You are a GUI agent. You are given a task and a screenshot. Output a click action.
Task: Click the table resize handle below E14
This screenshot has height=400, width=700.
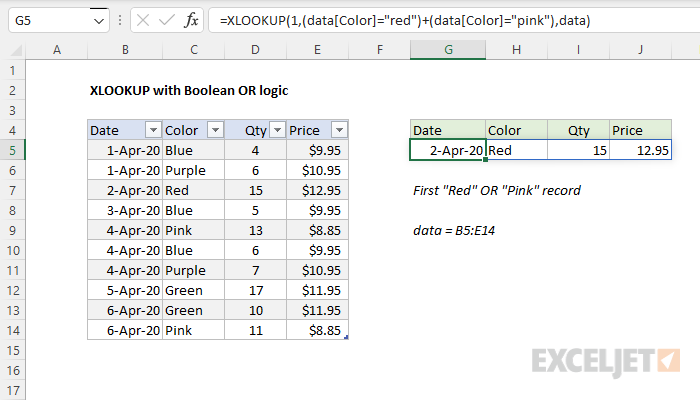[x=346, y=338]
